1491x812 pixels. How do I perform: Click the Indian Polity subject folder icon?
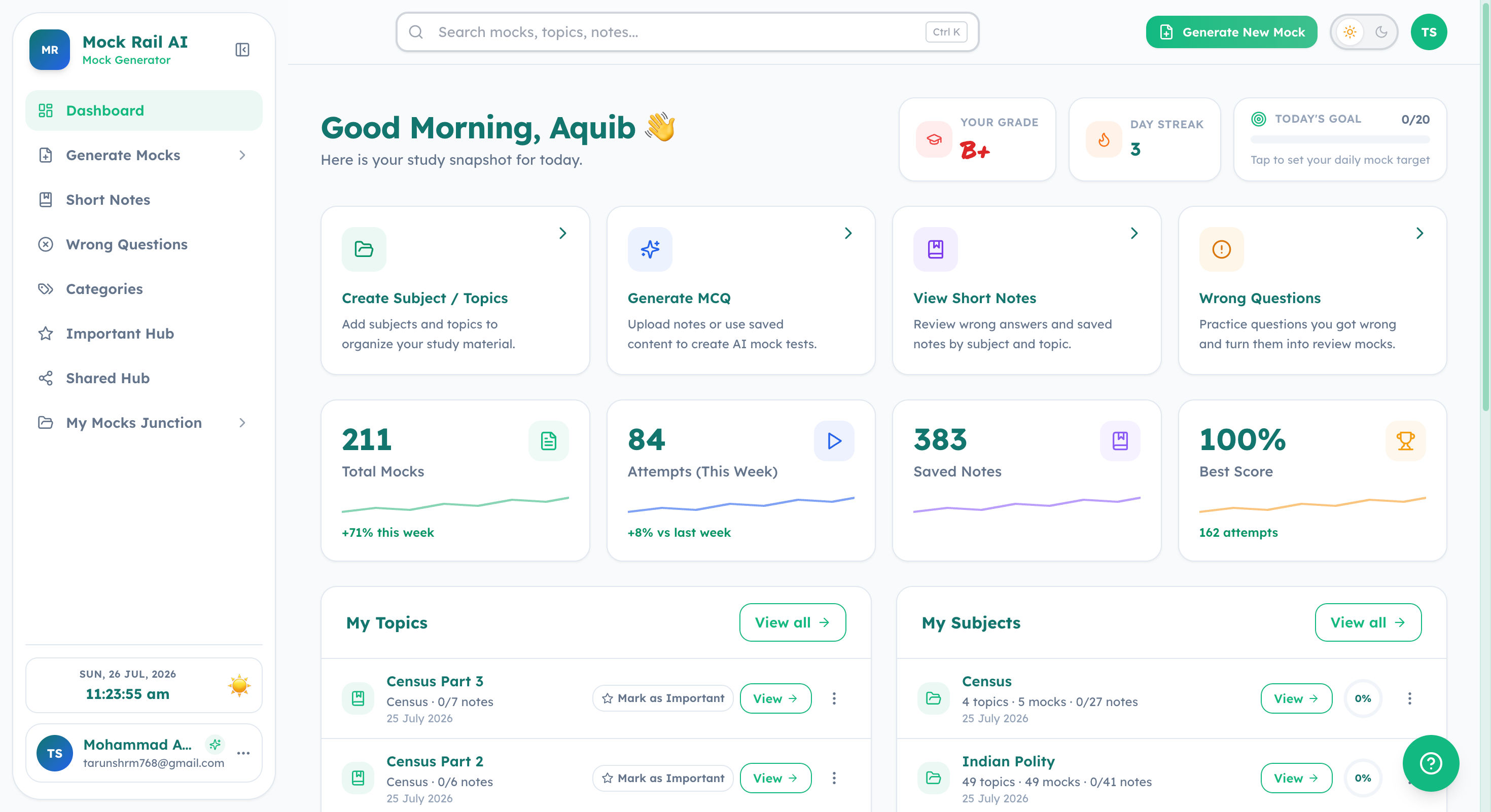click(x=933, y=778)
